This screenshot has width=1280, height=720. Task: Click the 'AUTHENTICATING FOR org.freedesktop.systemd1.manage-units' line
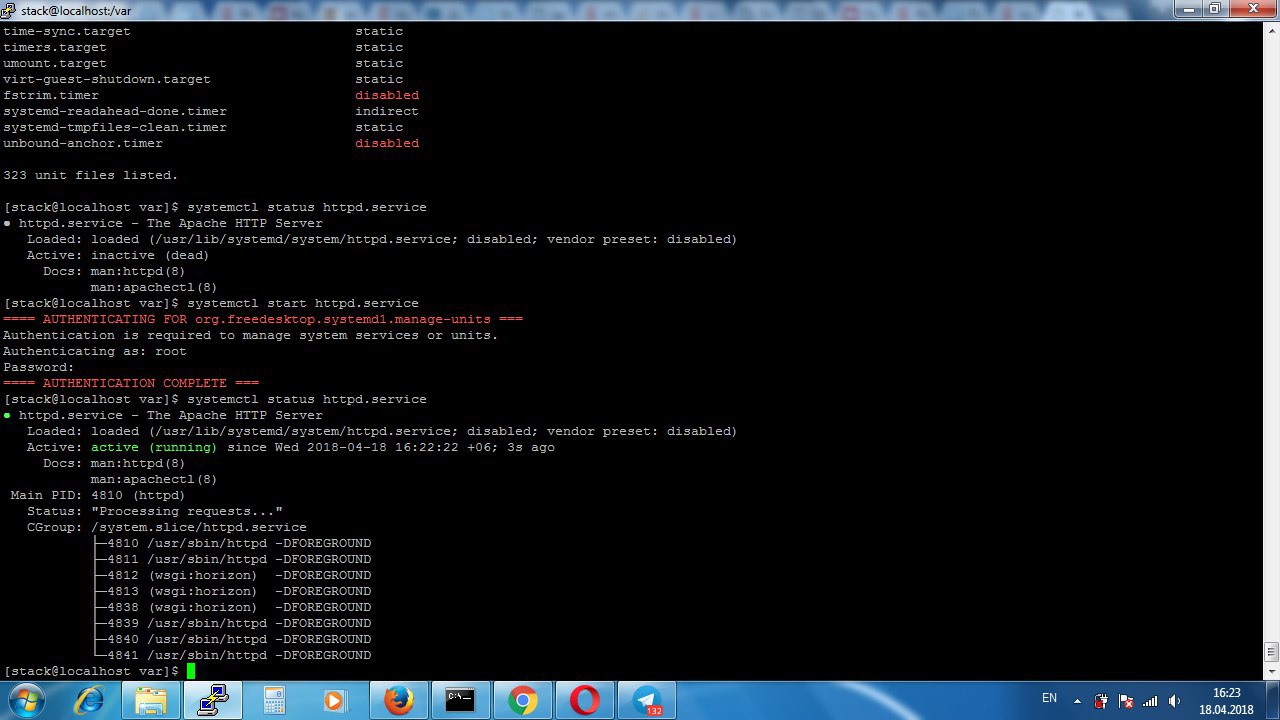pyautogui.click(x=263, y=319)
